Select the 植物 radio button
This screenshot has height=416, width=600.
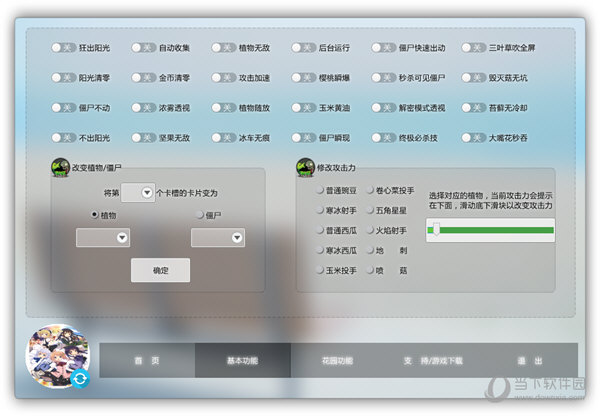click(94, 215)
